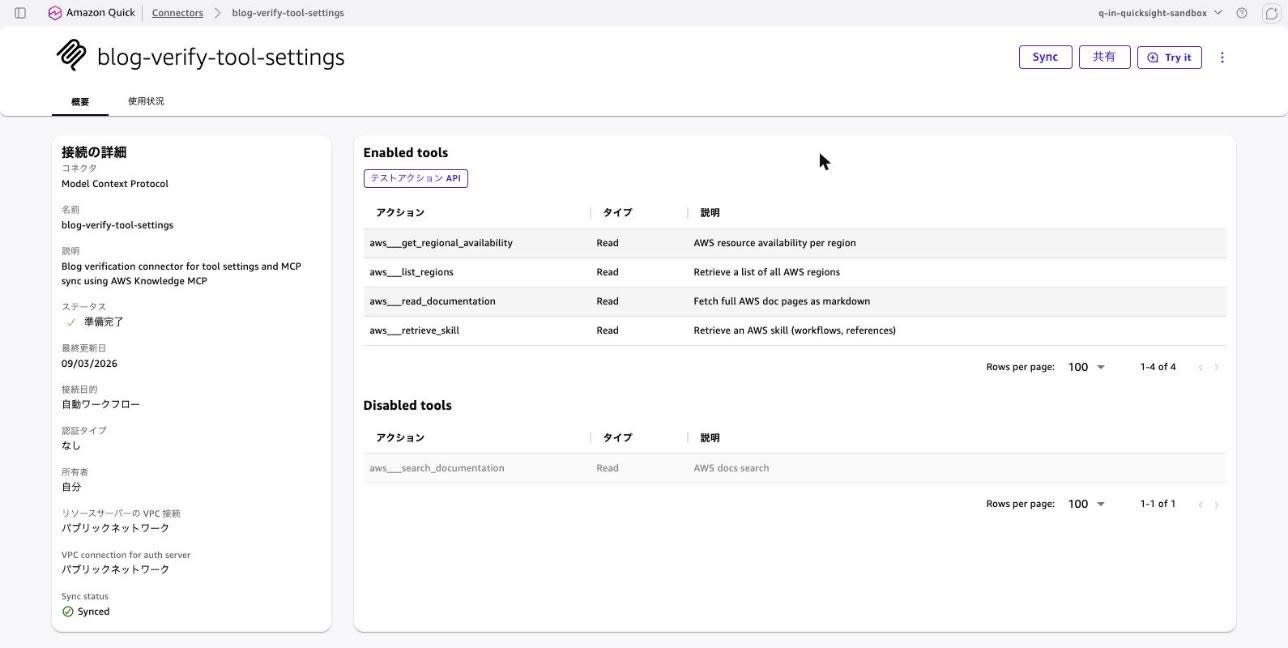Select aws___read_documentation row
The width and height of the screenshot is (1288, 648).
(795, 301)
